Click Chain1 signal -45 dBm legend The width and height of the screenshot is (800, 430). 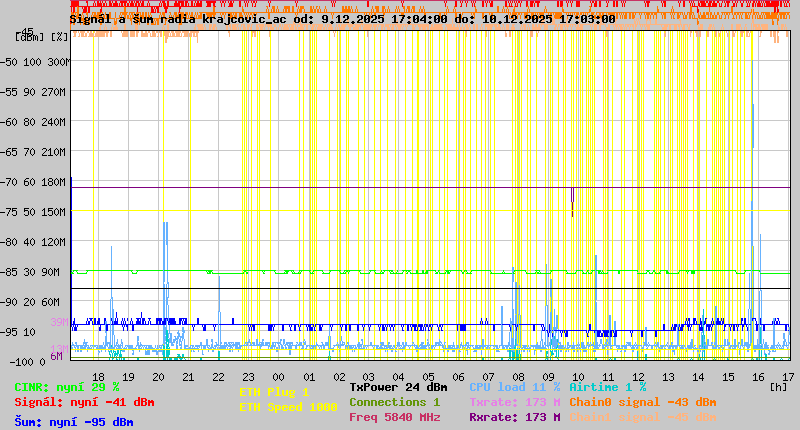(x=643, y=417)
